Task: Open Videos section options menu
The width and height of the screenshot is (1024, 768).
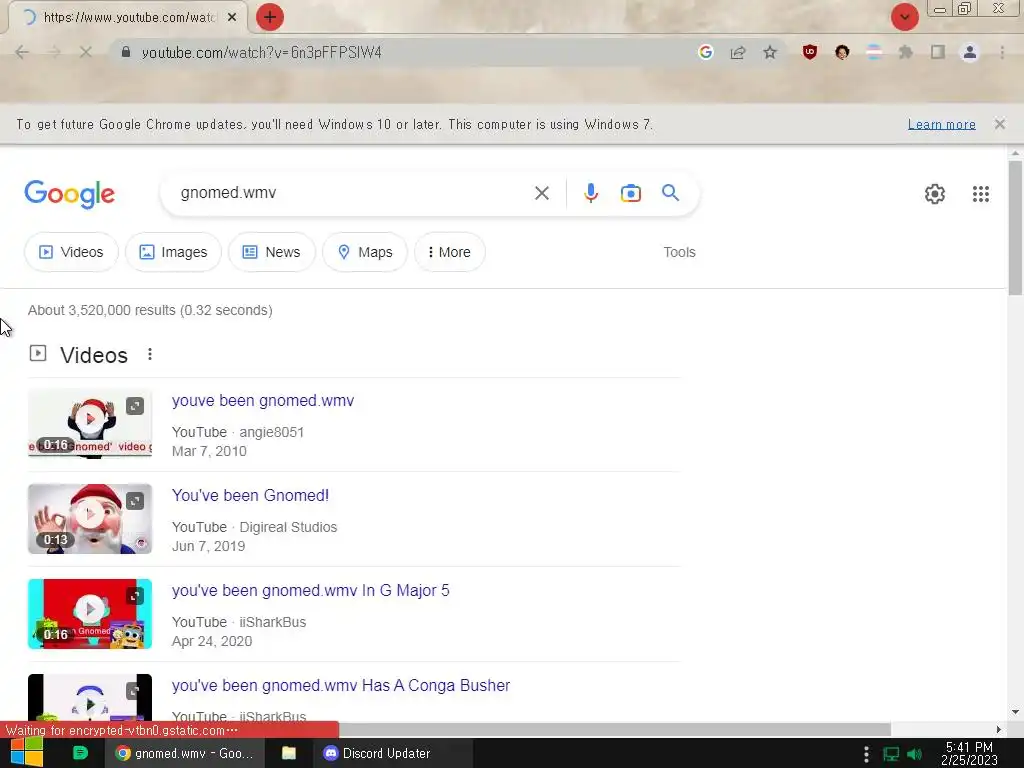Action: (x=150, y=354)
